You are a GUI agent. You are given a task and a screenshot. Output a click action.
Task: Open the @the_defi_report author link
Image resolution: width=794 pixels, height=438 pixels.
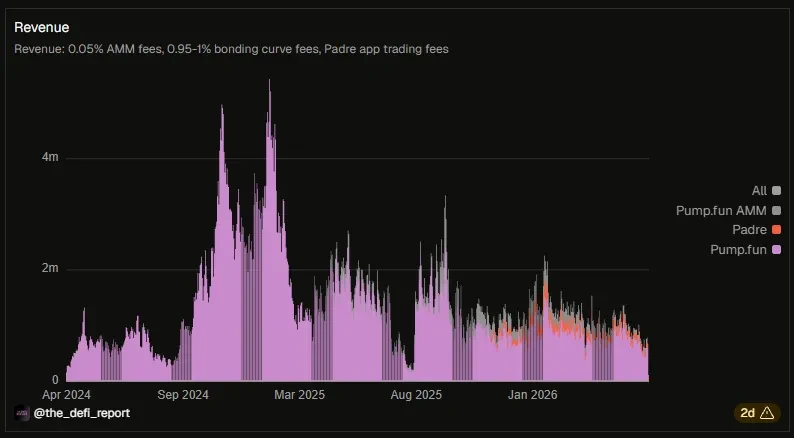click(82, 413)
